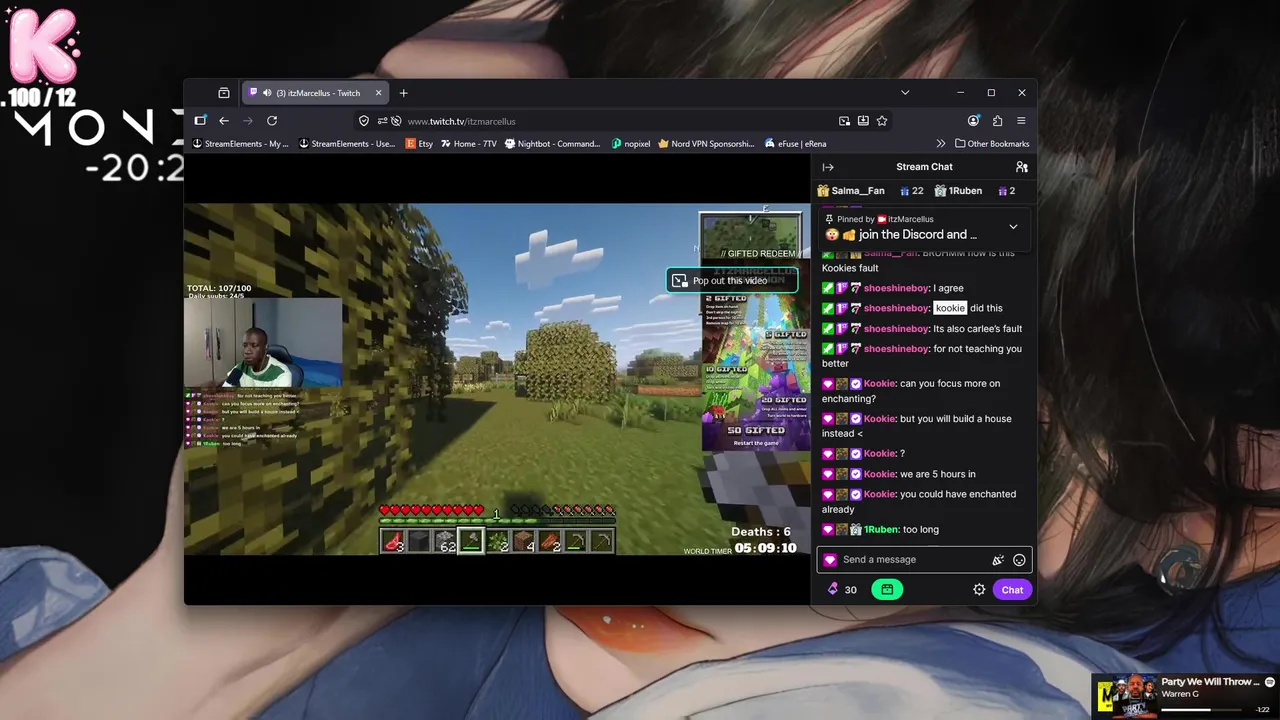Open the Etsy bookmark
1280x720 pixels.
tap(419, 144)
